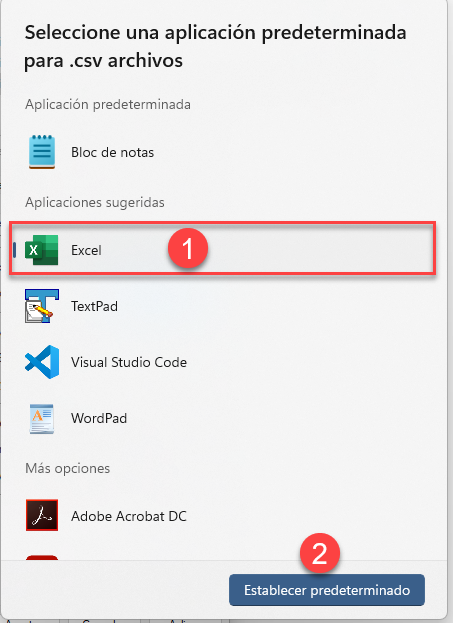453x623 pixels.
Task: Choose the Excel text label
Action: tap(86, 250)
